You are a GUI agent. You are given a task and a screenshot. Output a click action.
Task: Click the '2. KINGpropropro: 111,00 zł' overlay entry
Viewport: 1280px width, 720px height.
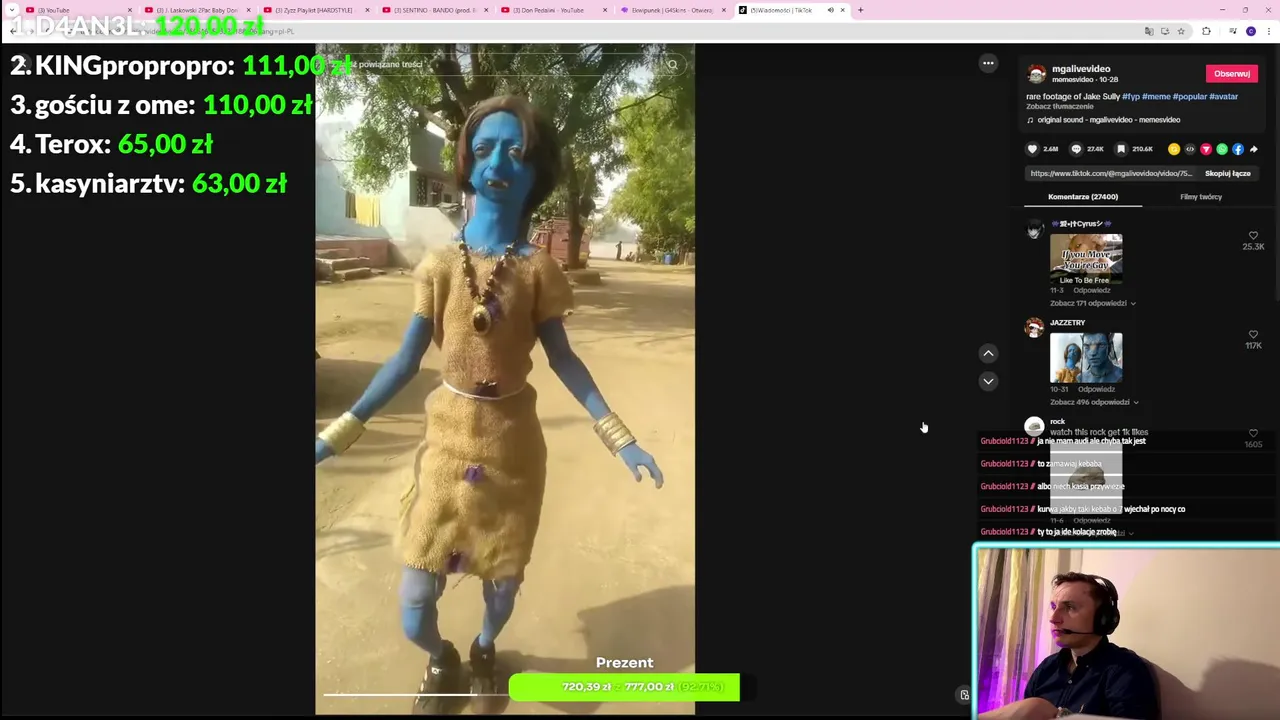[181, 66]
